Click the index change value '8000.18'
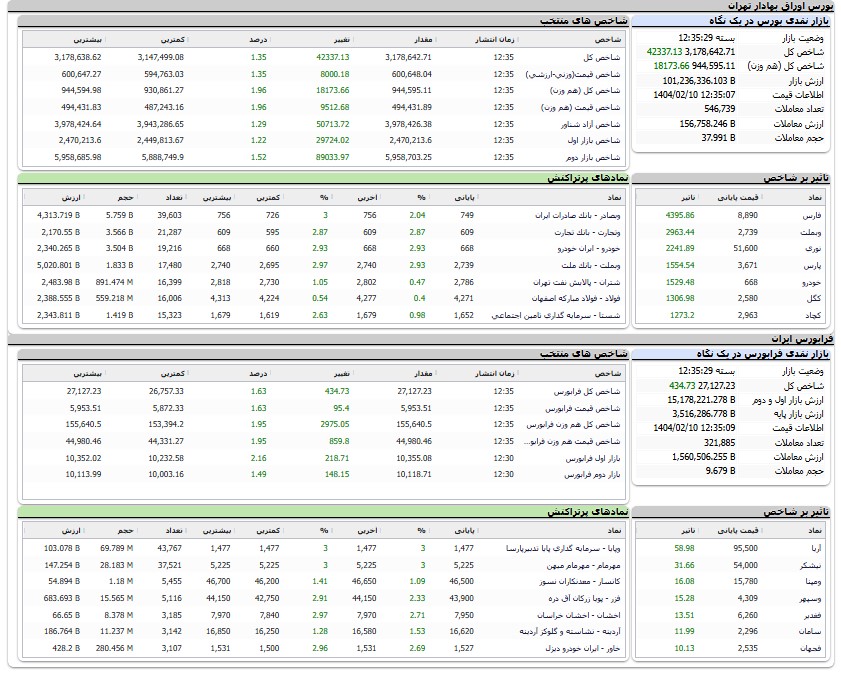The height and width of the screenshot is (675, 841). pyautogui.click(x=335, y=75)
